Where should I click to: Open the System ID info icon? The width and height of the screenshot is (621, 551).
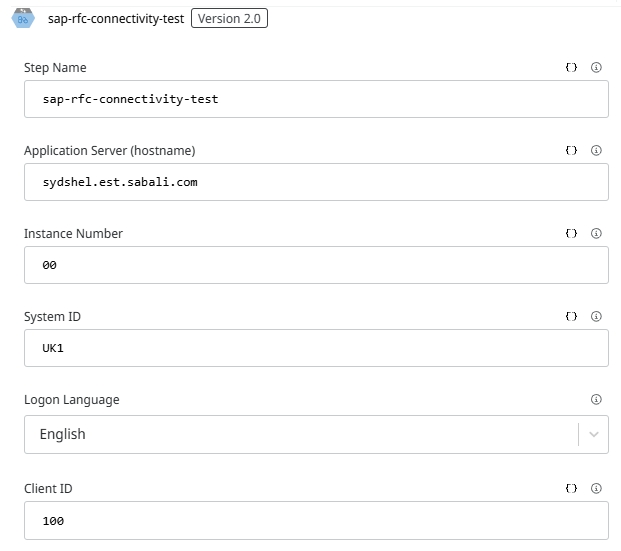(x=596, y=317)
